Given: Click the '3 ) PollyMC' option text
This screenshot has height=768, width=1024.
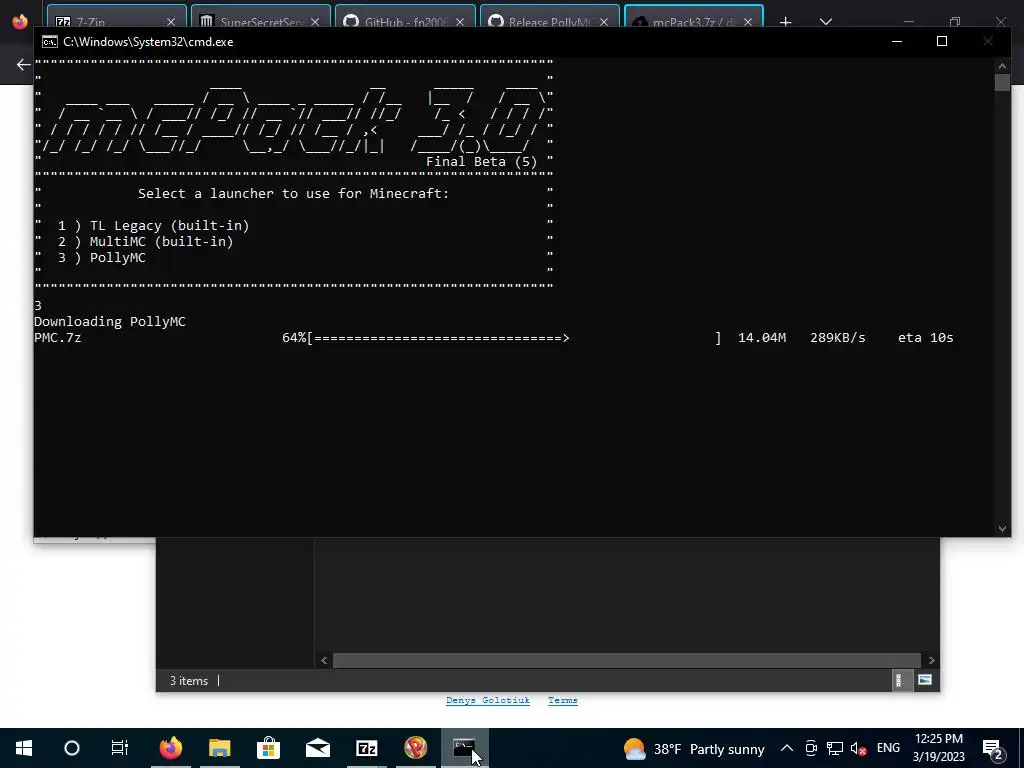Looking at the screenshot, I should click(x=102, y=257).
